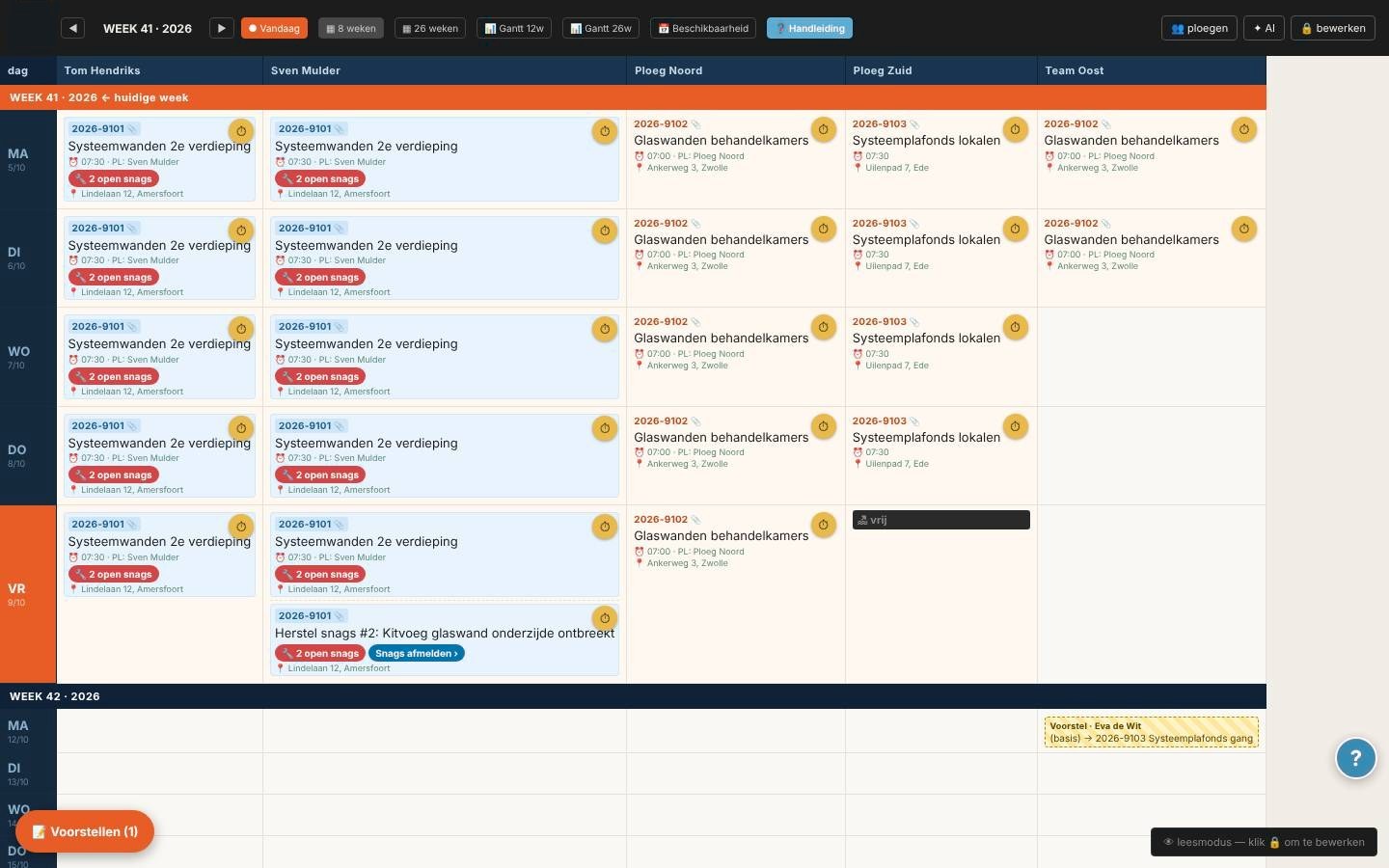Jump to today with the Vandaag button

click(x=274, y=28)
